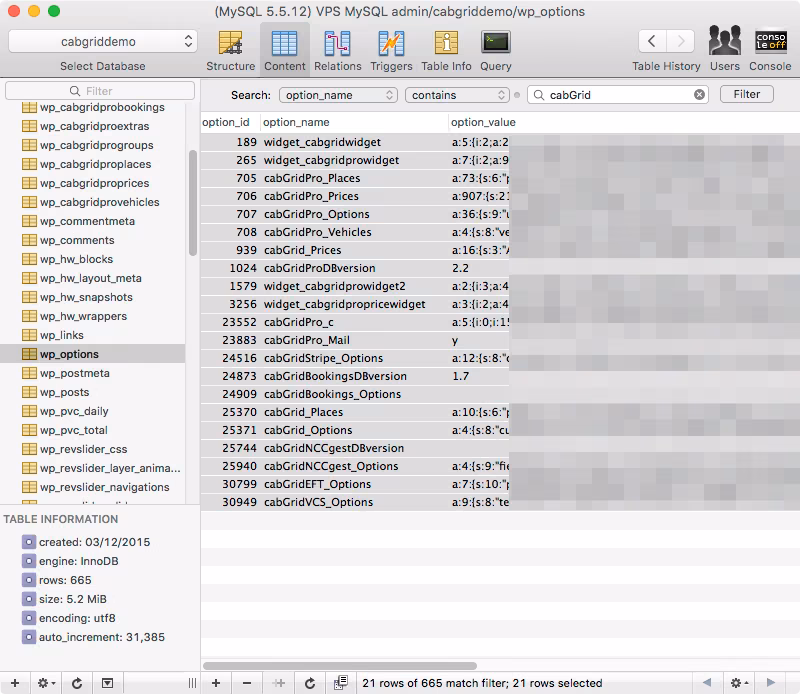Open the Query editor
800x694 pixels.
[x=495, y=51]
